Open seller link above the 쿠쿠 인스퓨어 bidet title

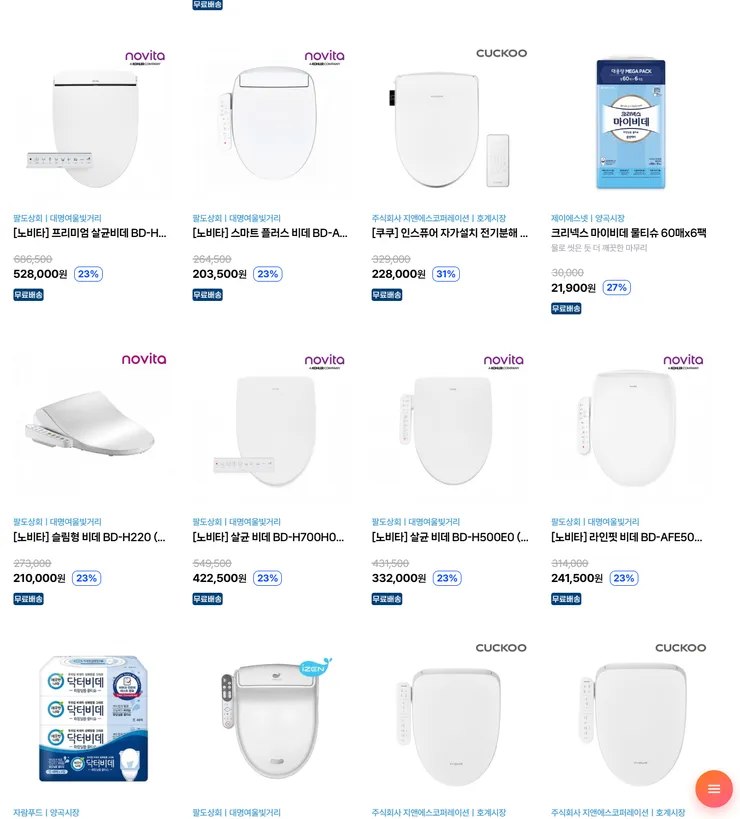coord(439,218)
